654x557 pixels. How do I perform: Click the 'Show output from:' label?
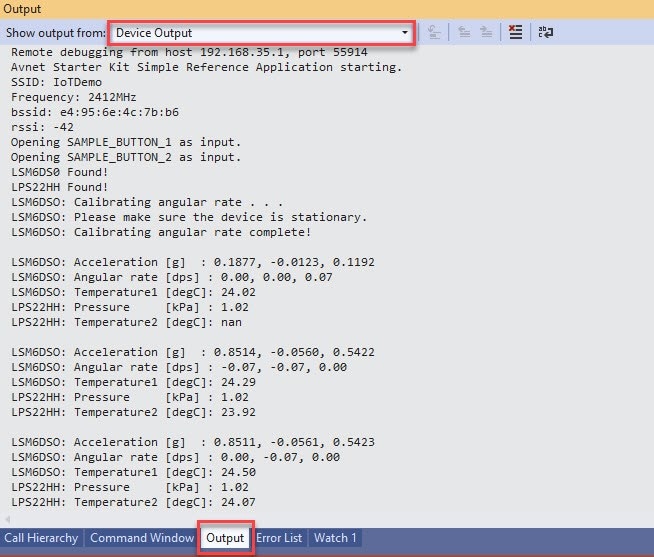[x=56, y=33]
